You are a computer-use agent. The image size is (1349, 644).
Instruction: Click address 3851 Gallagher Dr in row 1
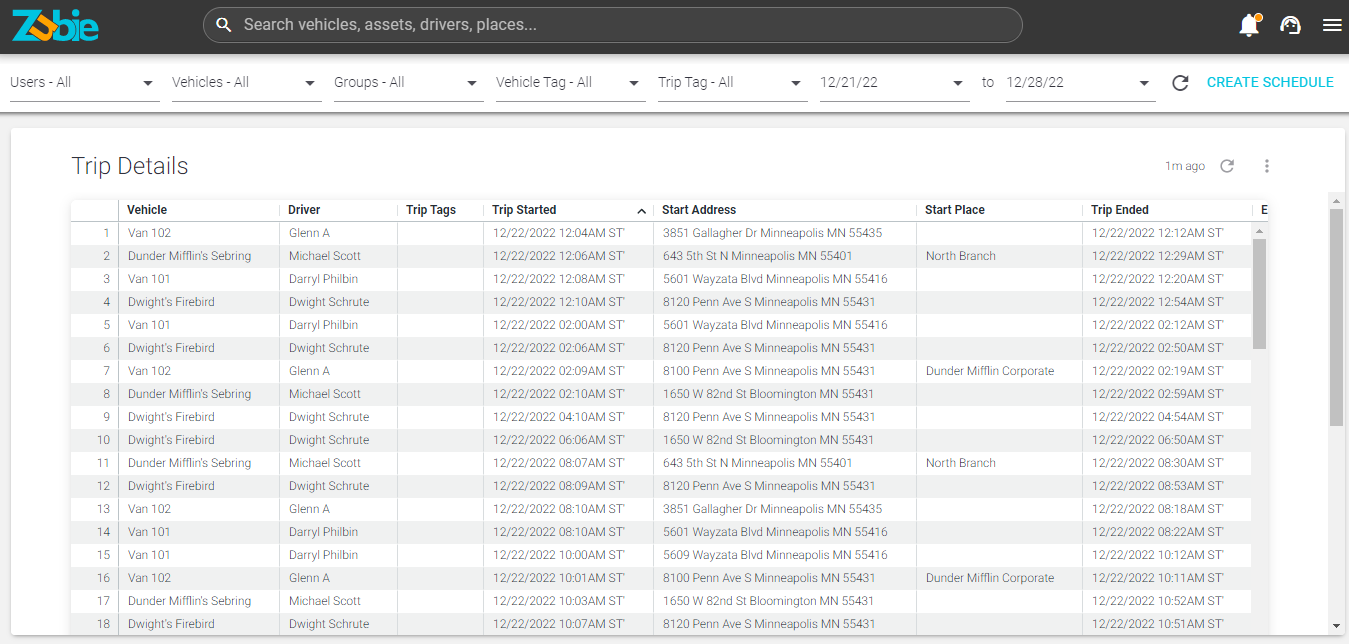(x=773, y=233)
